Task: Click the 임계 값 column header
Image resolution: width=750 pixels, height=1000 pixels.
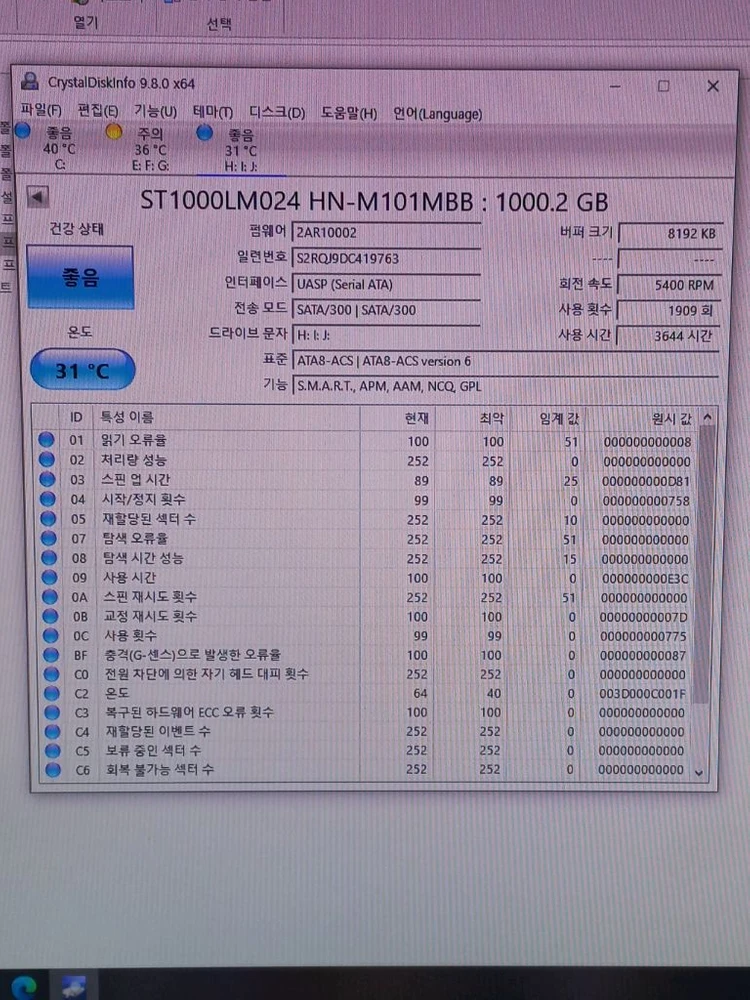Action: (547, 419)
